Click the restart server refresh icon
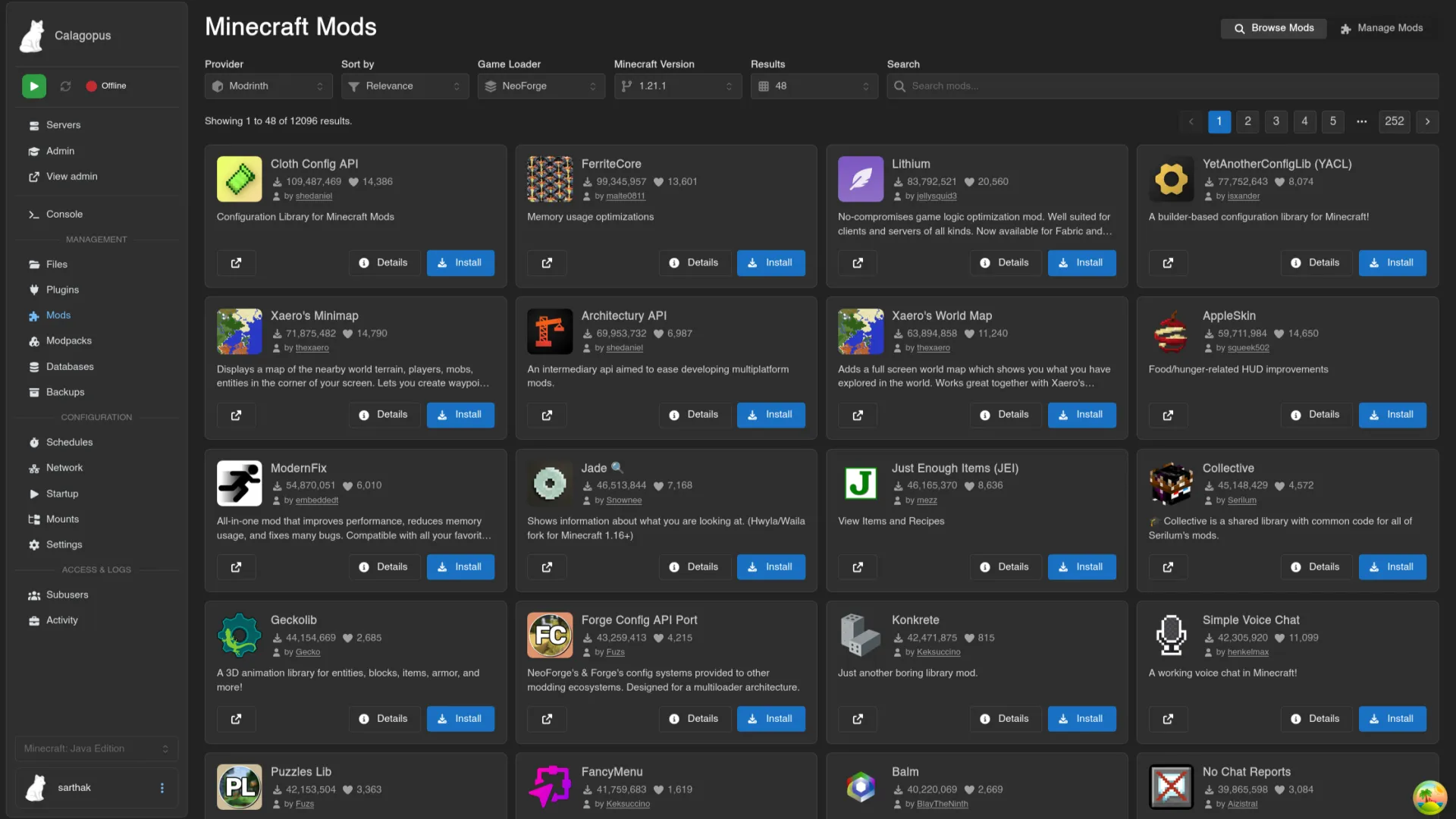 click(x=66, y=86)
